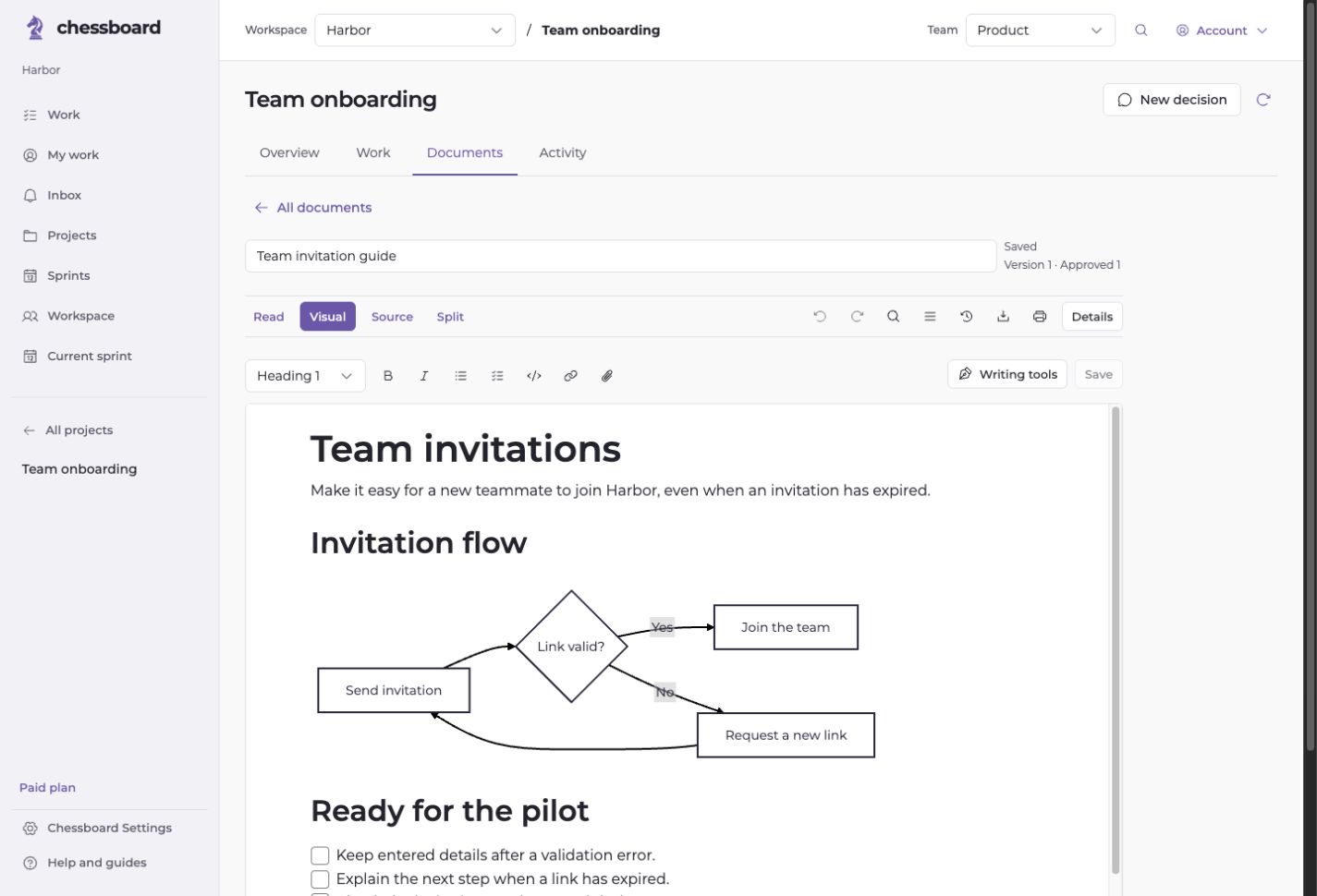This screenshot has height=896, width=1317.
Task: Click the 'Team invitations' heading
Action: coord(466,450)
